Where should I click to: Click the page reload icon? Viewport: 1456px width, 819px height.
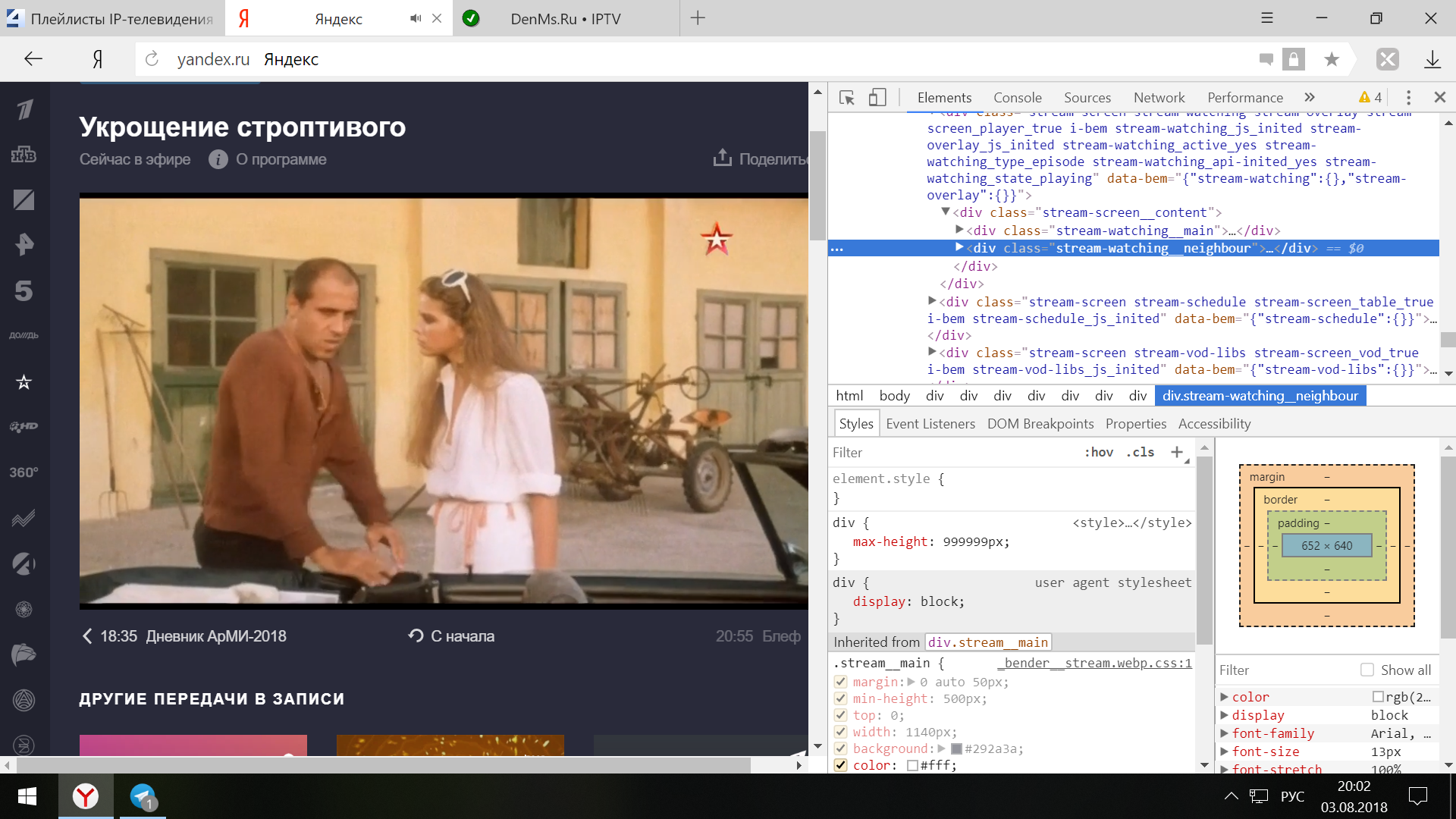click(152, 59)
